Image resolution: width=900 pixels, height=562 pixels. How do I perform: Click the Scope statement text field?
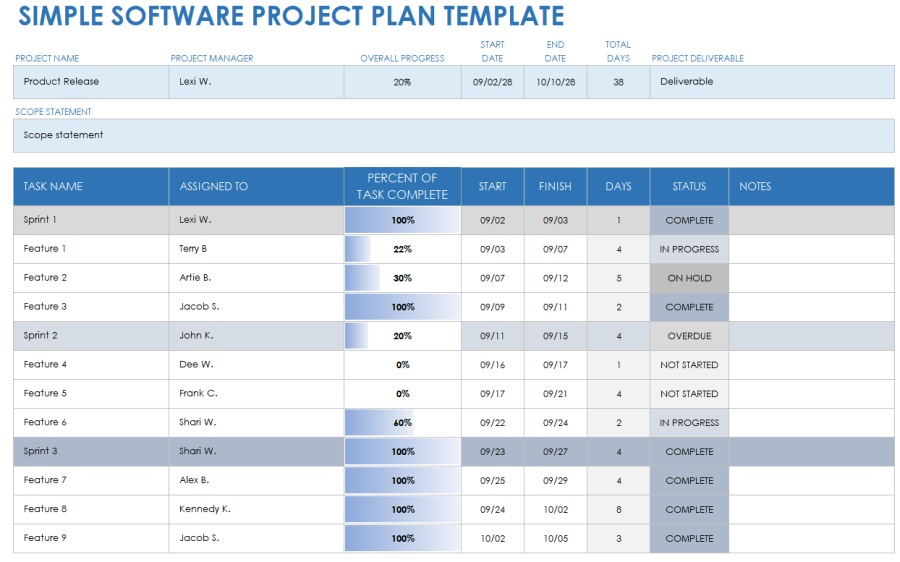point(453,135)
